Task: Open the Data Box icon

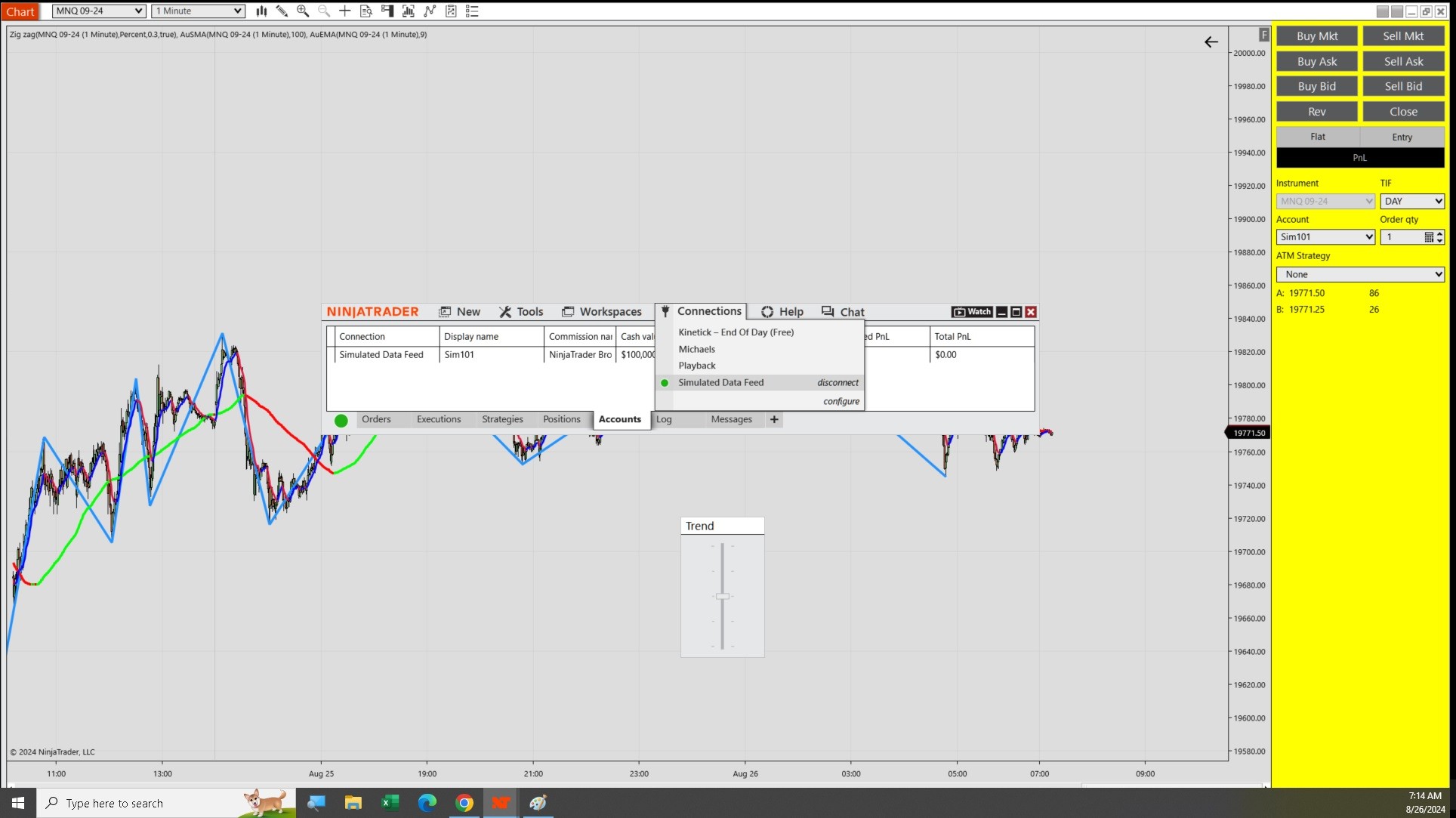Action: (x=366, y=11)
